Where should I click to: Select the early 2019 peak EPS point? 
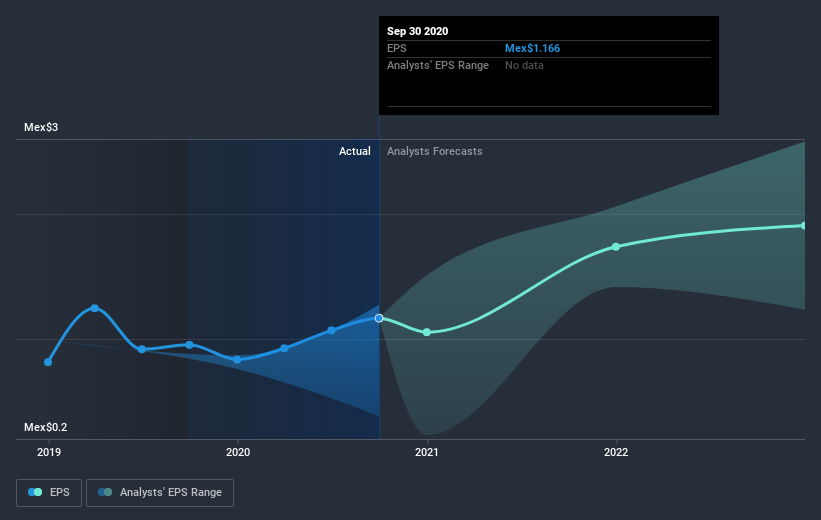95,308
